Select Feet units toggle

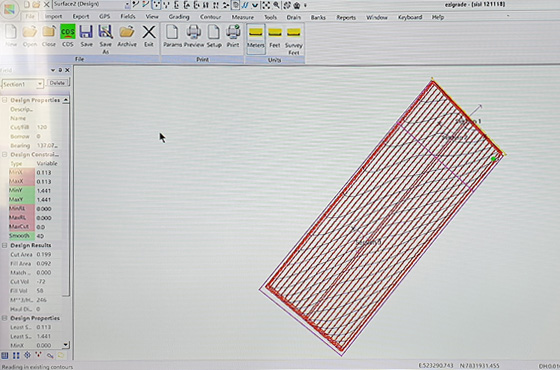tap(275, 39)
